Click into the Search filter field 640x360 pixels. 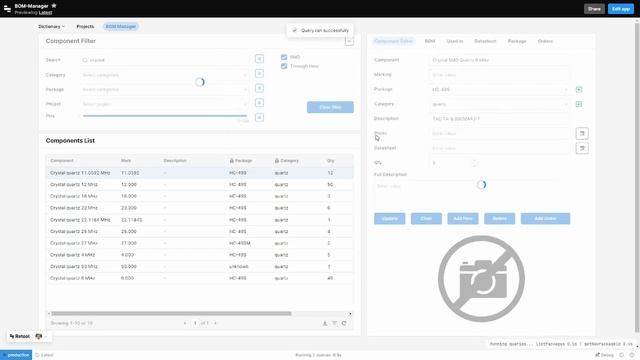165,60
